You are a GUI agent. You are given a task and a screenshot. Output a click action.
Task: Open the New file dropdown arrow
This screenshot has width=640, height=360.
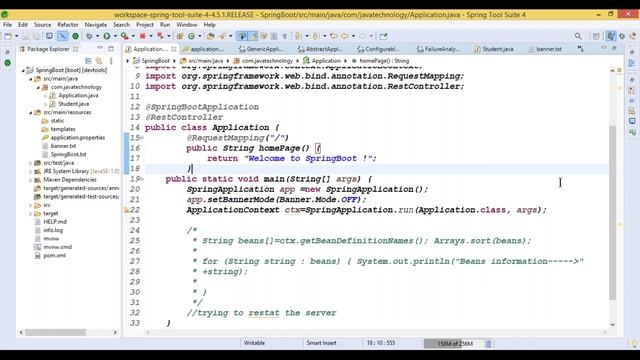pyautogui.click(x=16, y=36)
